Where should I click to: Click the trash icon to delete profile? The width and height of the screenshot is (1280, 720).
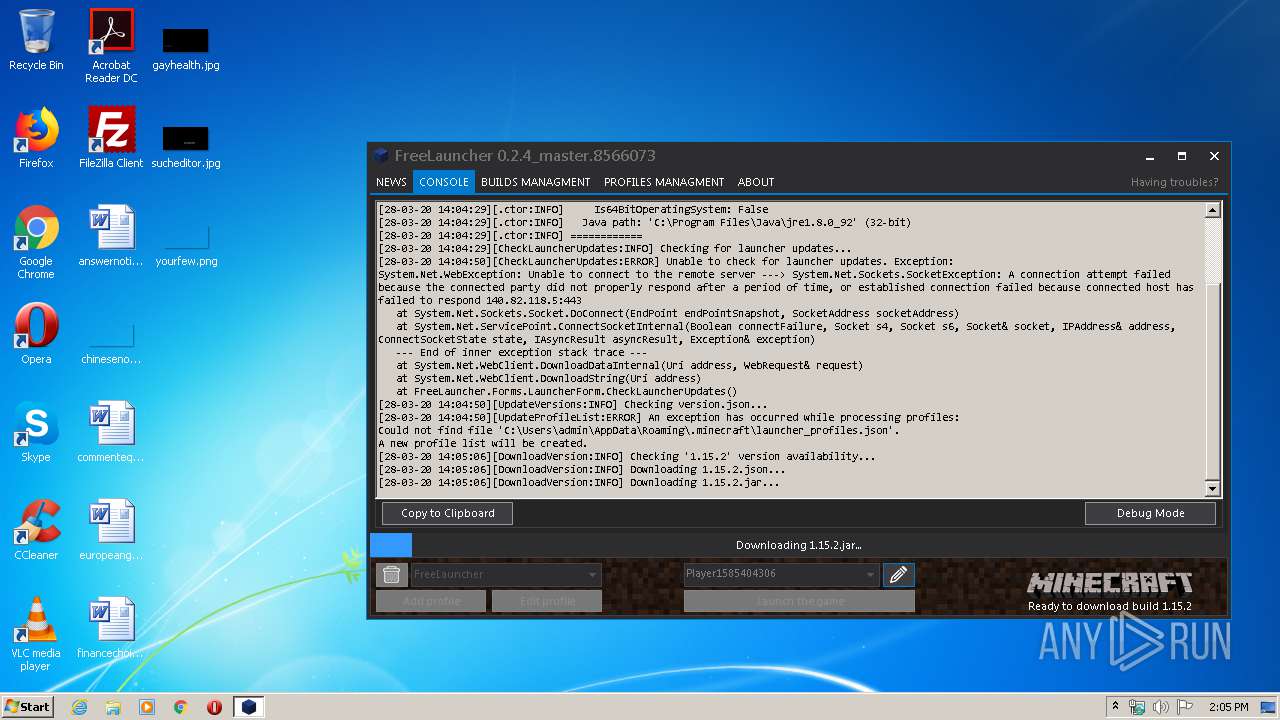pos(391,574)
